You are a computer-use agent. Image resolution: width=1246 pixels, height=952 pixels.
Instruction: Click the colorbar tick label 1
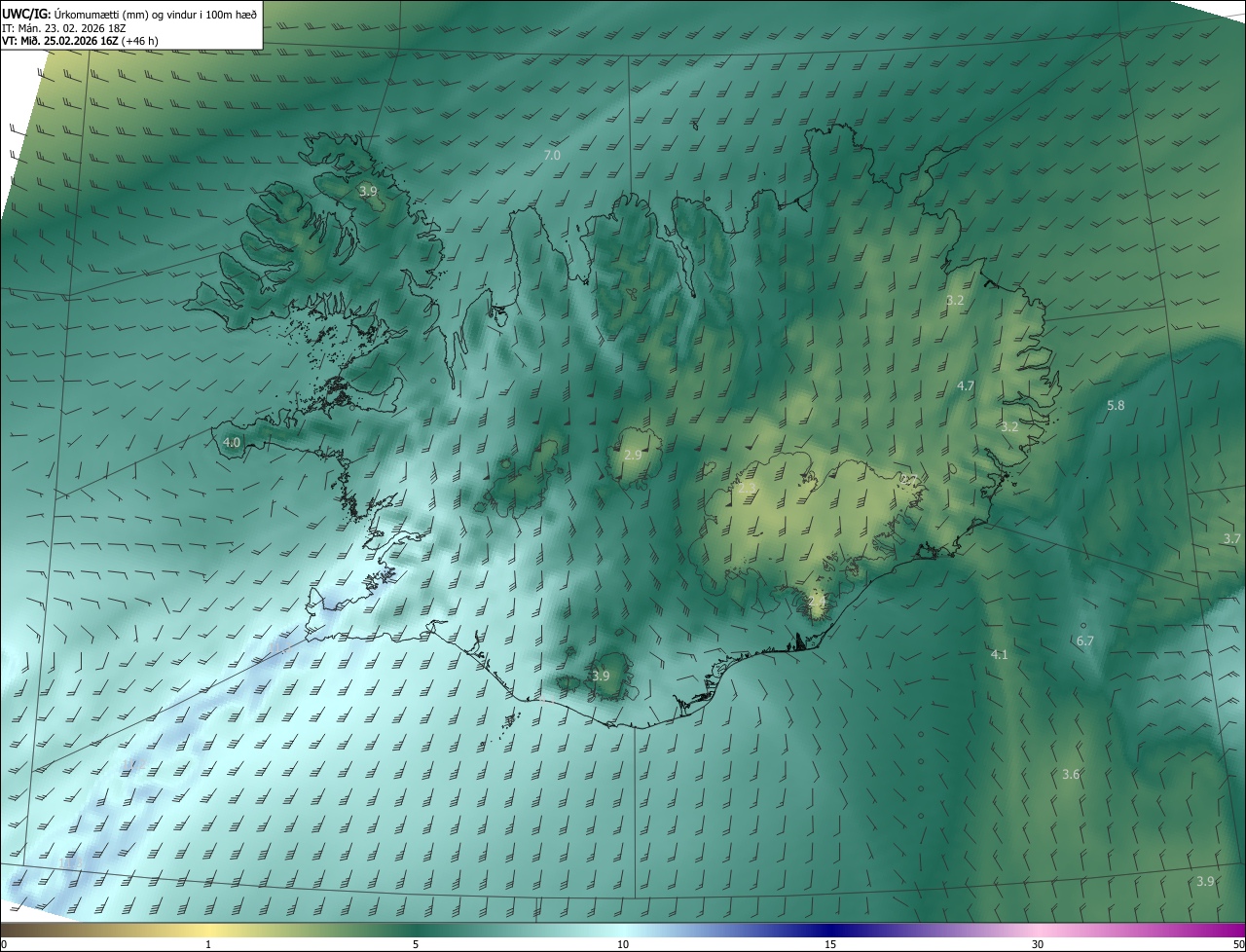tap(208, 945)
